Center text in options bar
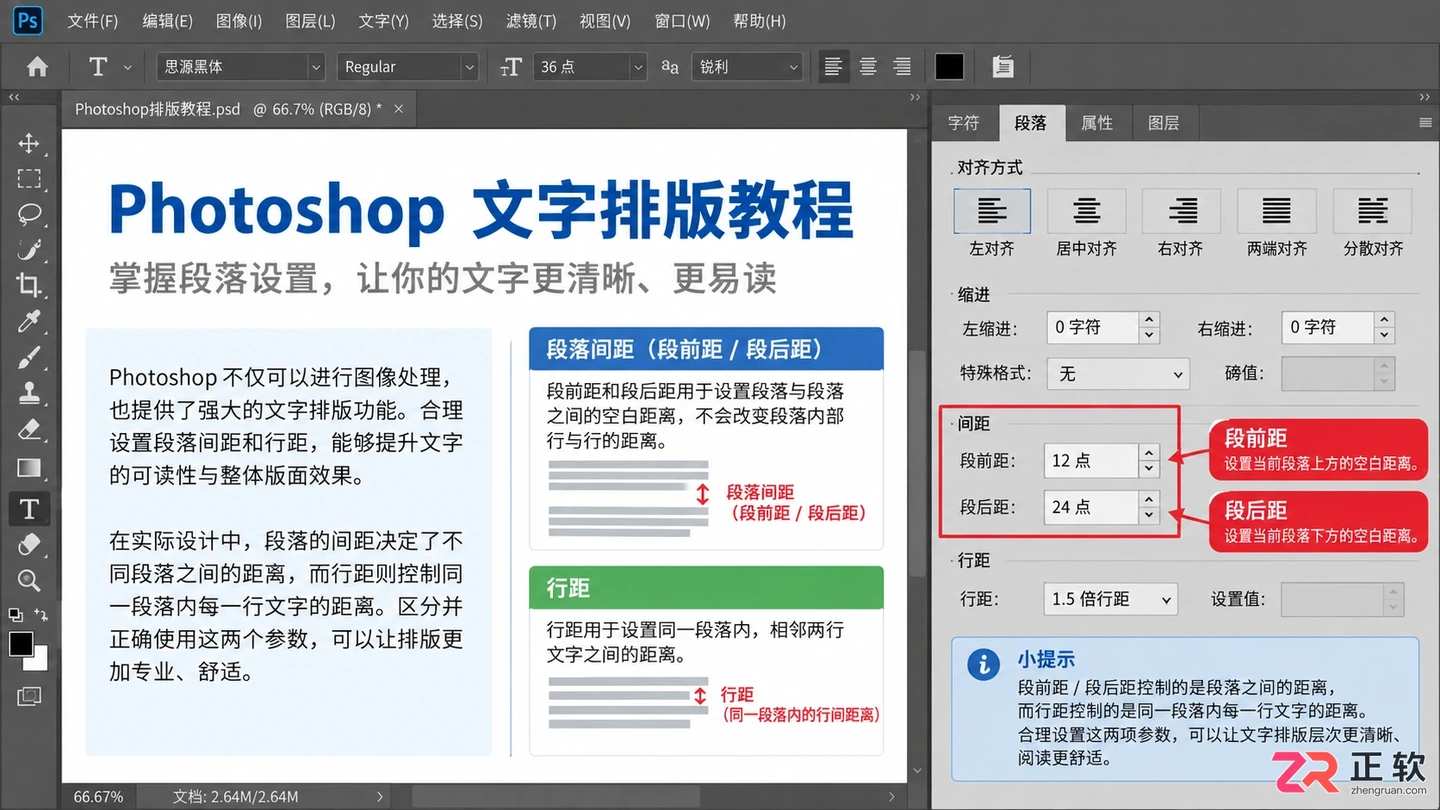Viewport: 1440px width, 810px height. 868,67
